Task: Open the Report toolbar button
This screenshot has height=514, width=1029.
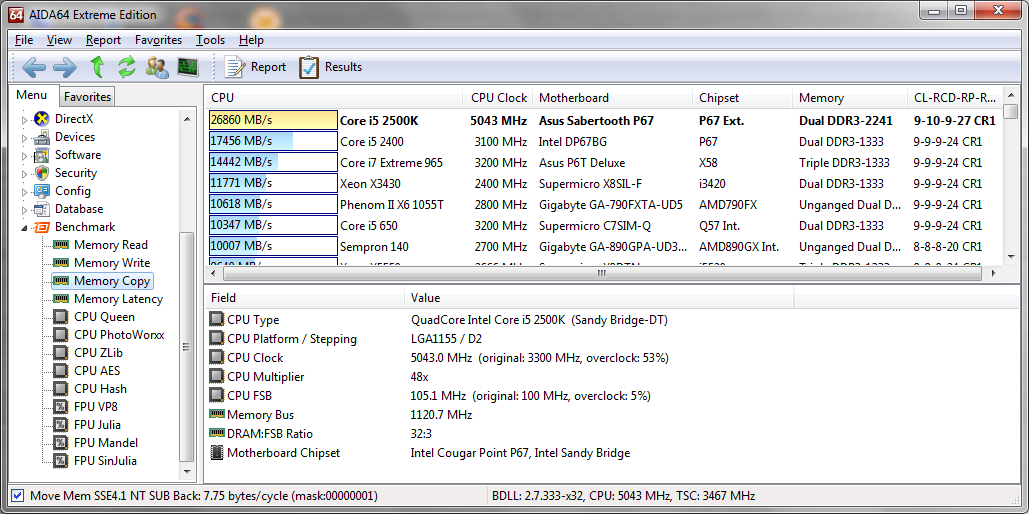Action: (255, 67)
